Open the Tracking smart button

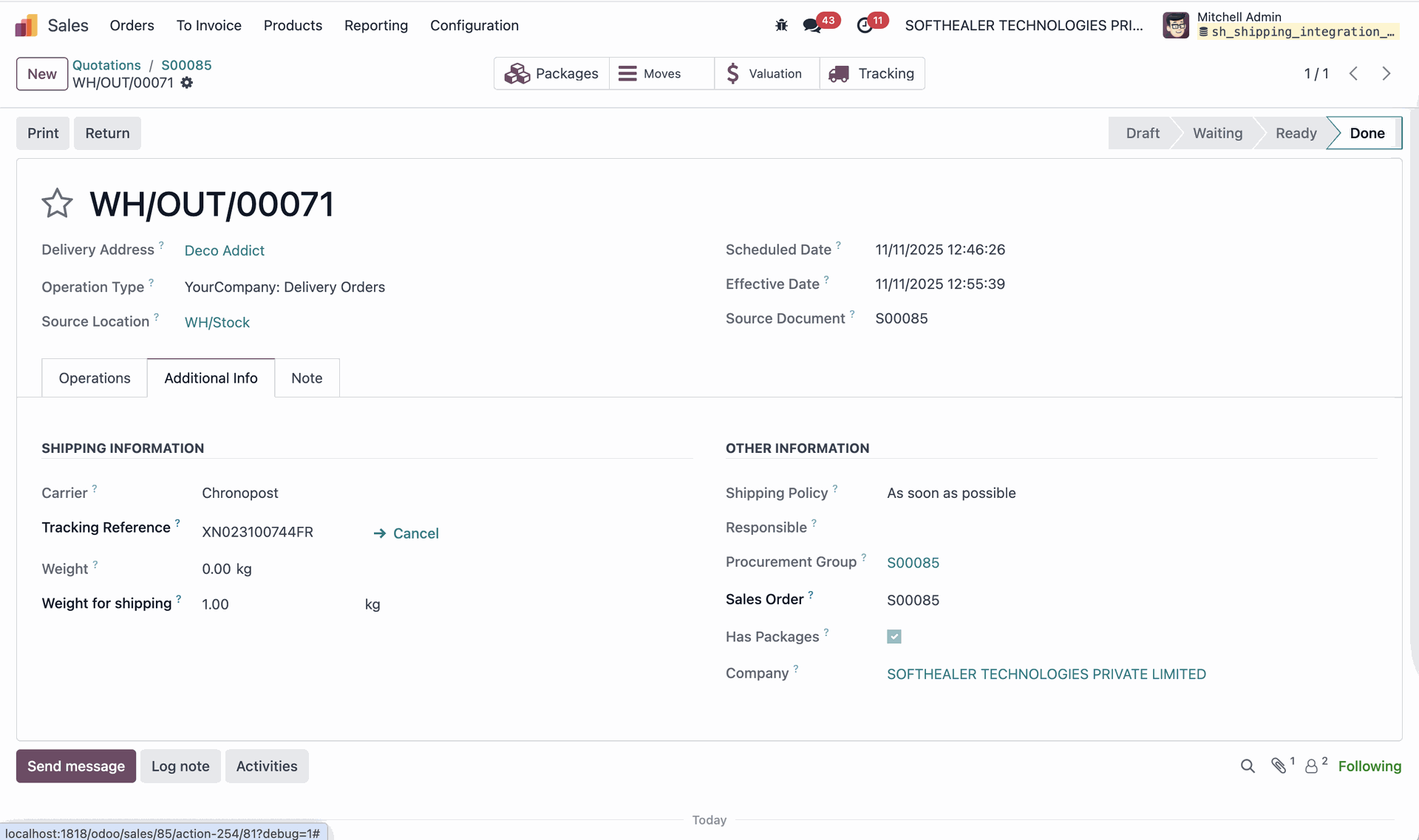point(872,73)
